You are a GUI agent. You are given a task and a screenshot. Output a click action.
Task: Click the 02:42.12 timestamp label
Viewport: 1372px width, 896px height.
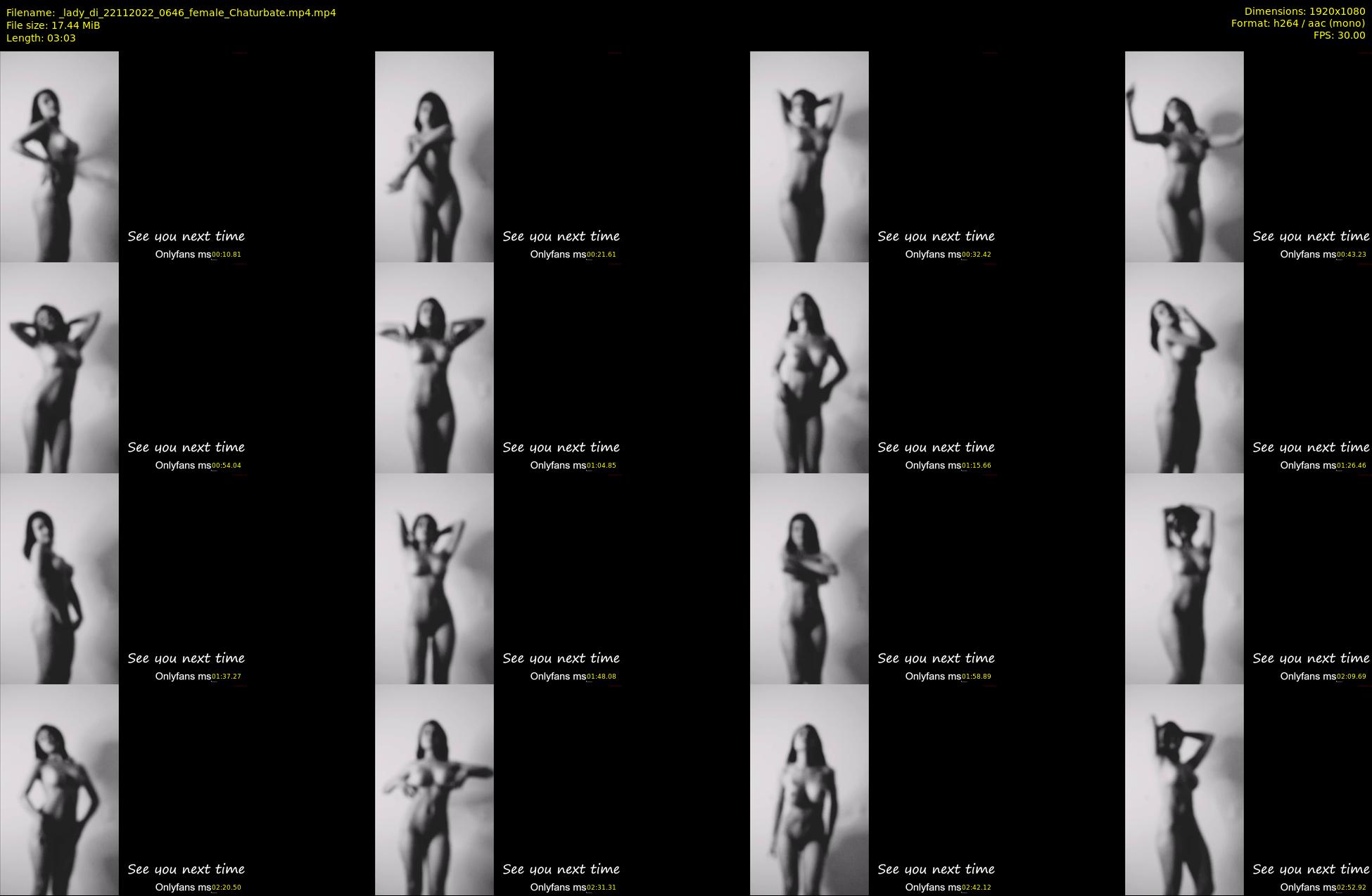977,888
